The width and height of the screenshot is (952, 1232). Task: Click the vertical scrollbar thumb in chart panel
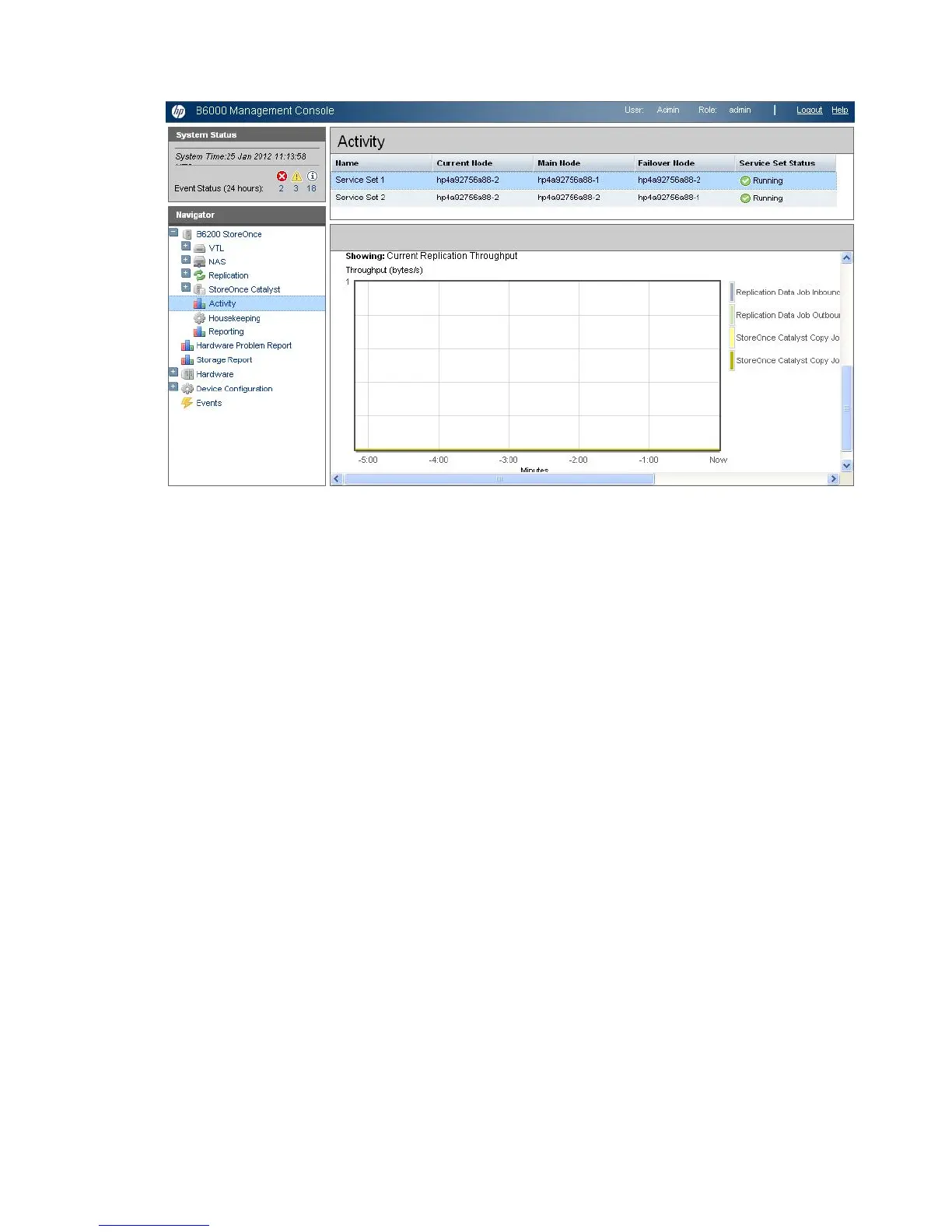coord(847,408)
